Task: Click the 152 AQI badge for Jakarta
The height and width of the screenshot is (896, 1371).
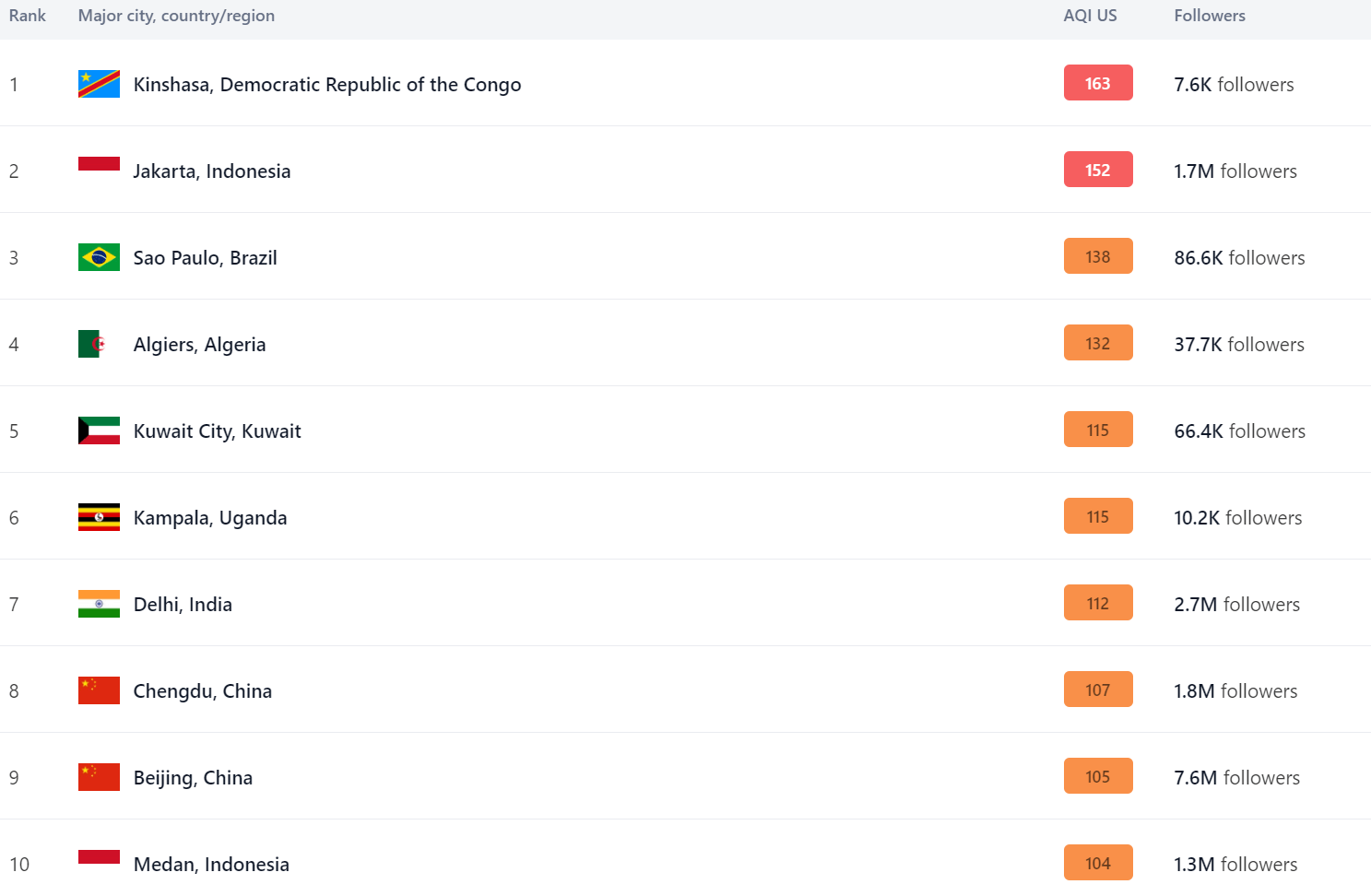Action: click(x=1098, y=170)
